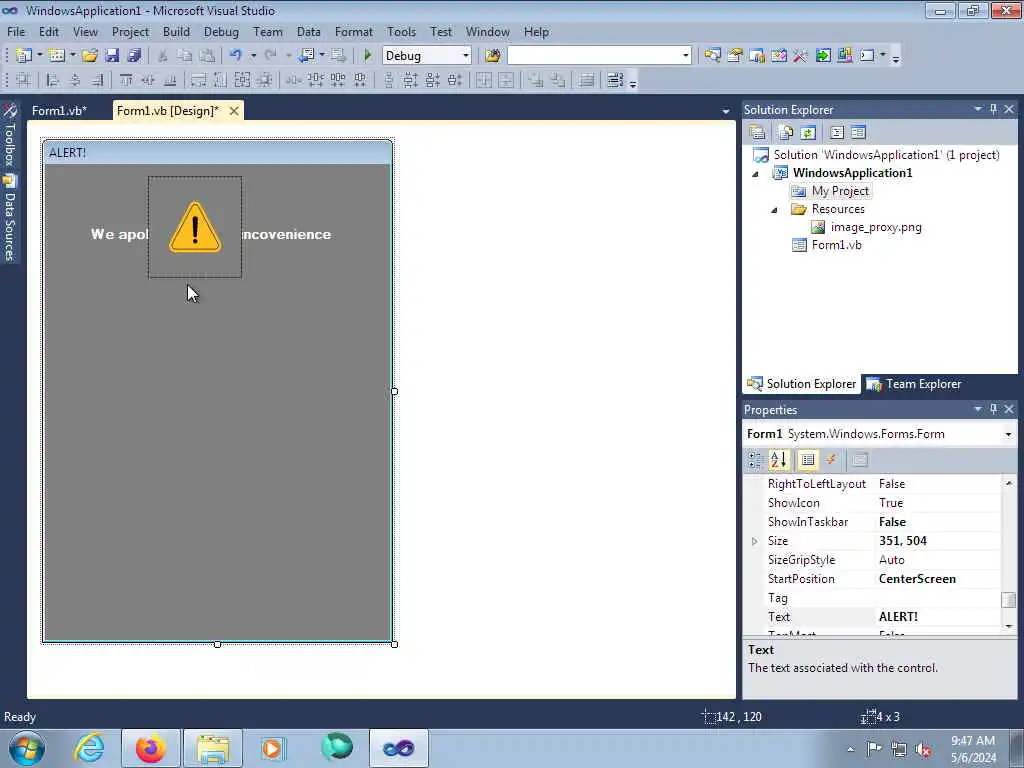This screenshot has height=768, width=1024.
Task: Select Form1.vb in Solution Explorer
Action: 836,245
